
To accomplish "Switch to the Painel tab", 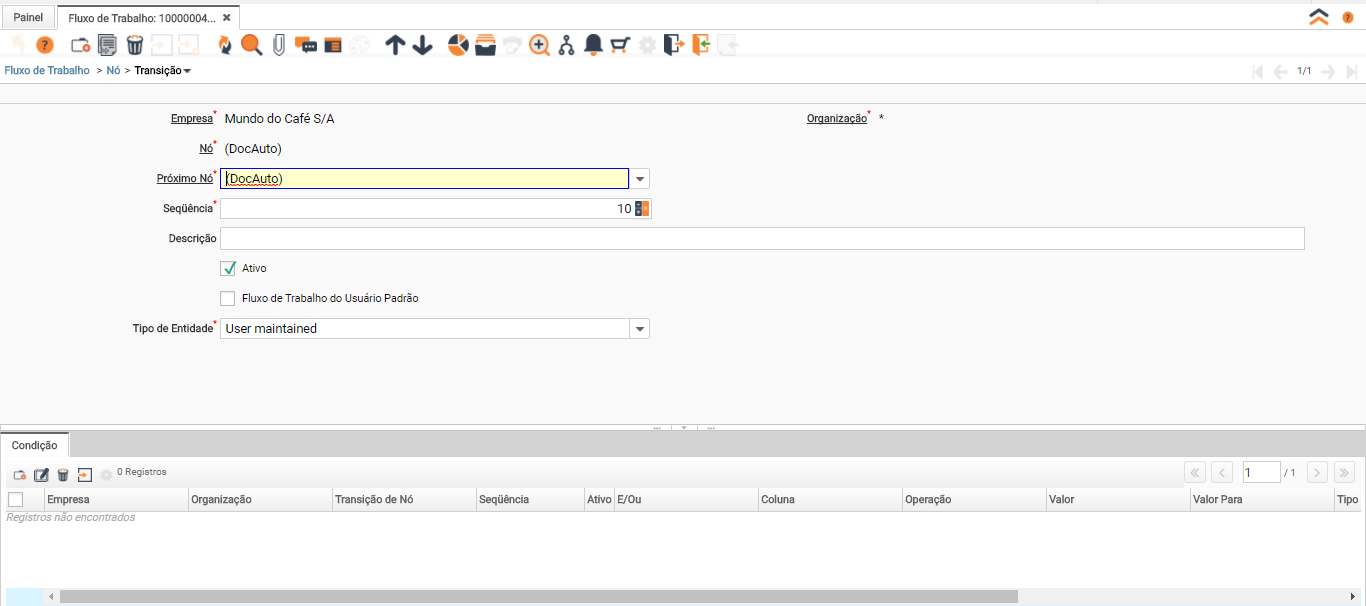I will [28, 18].
